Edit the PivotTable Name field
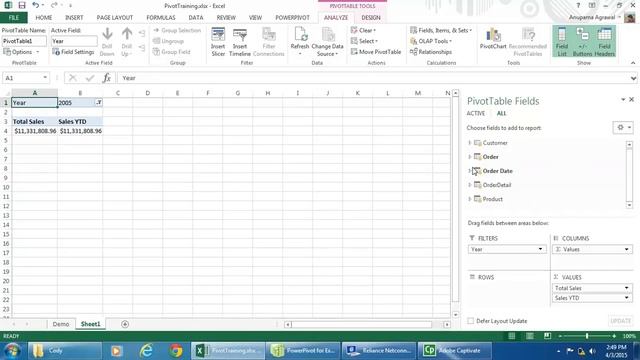 click(24, 41)
